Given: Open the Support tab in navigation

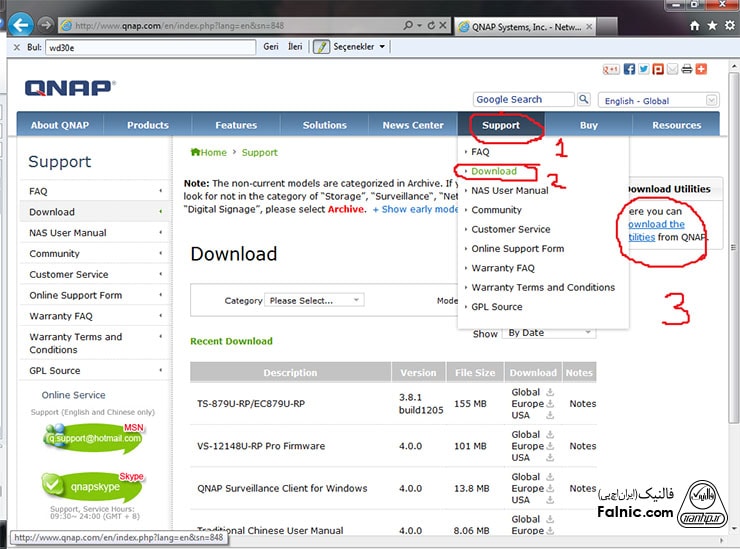Looking at the screenshot, I should [x=500, y=125].
